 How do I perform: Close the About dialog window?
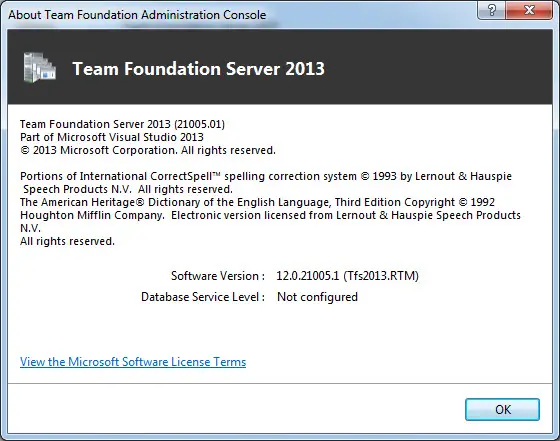(529, 10)
